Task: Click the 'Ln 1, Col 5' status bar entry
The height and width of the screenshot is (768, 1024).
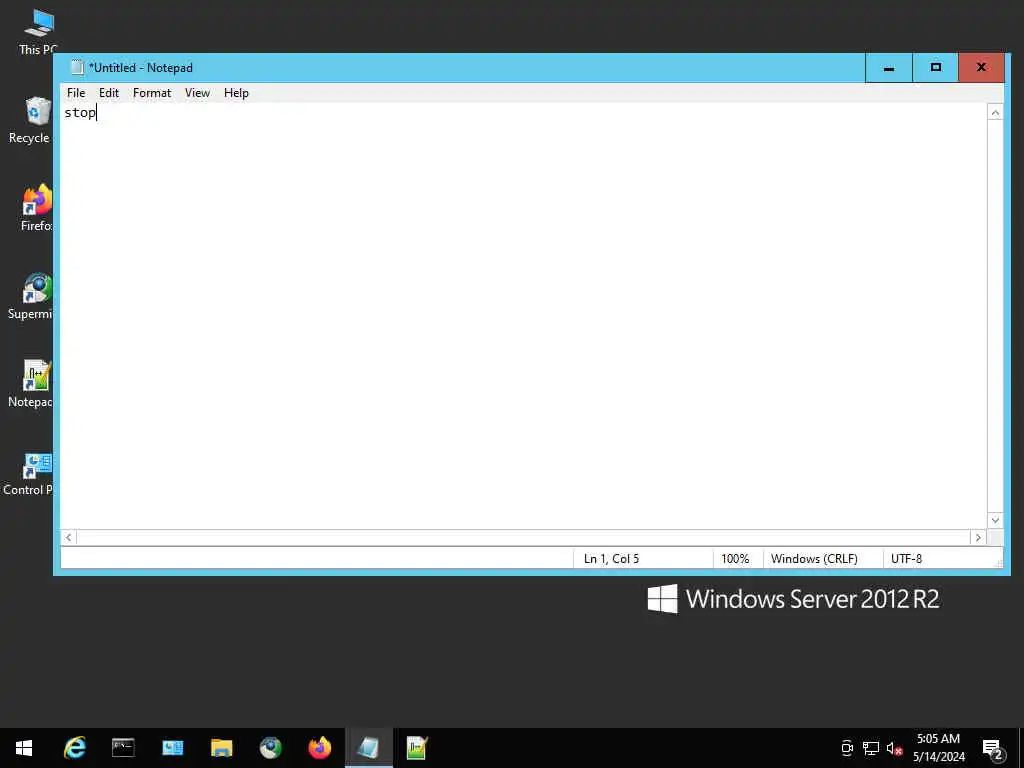Action: [x=611, y=559]
